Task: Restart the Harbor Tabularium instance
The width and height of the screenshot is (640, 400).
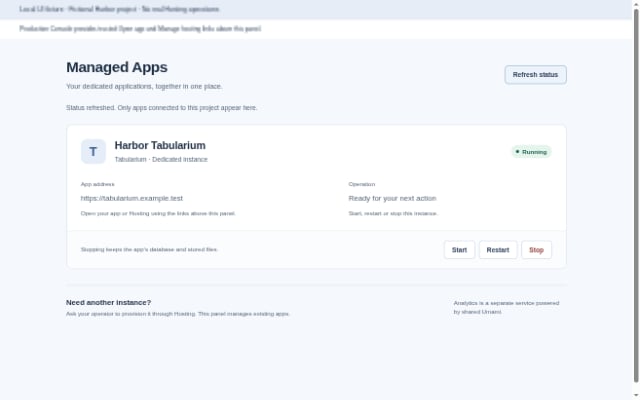Action: 498,250
